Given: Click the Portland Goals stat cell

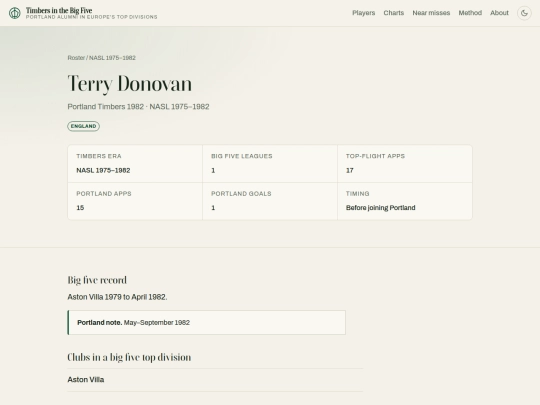Looking at the screenshot, I should click(x=270, y=201).
